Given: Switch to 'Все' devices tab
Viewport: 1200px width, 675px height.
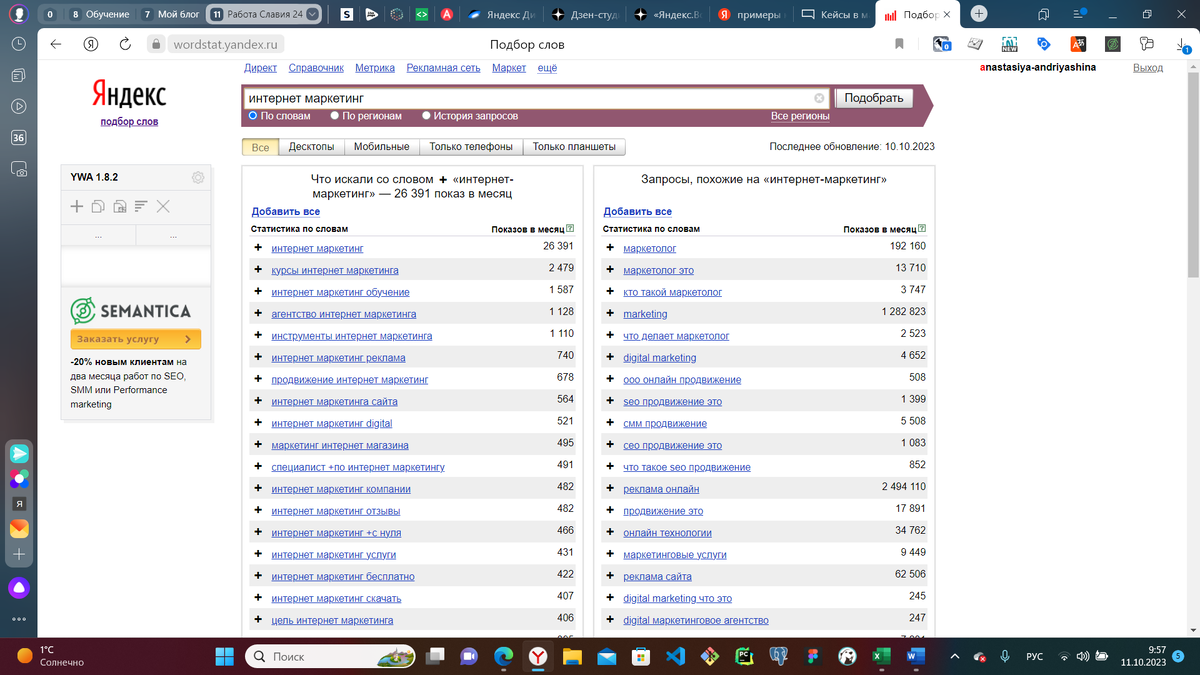Looking at the screenshot, I should pos(260,147).
